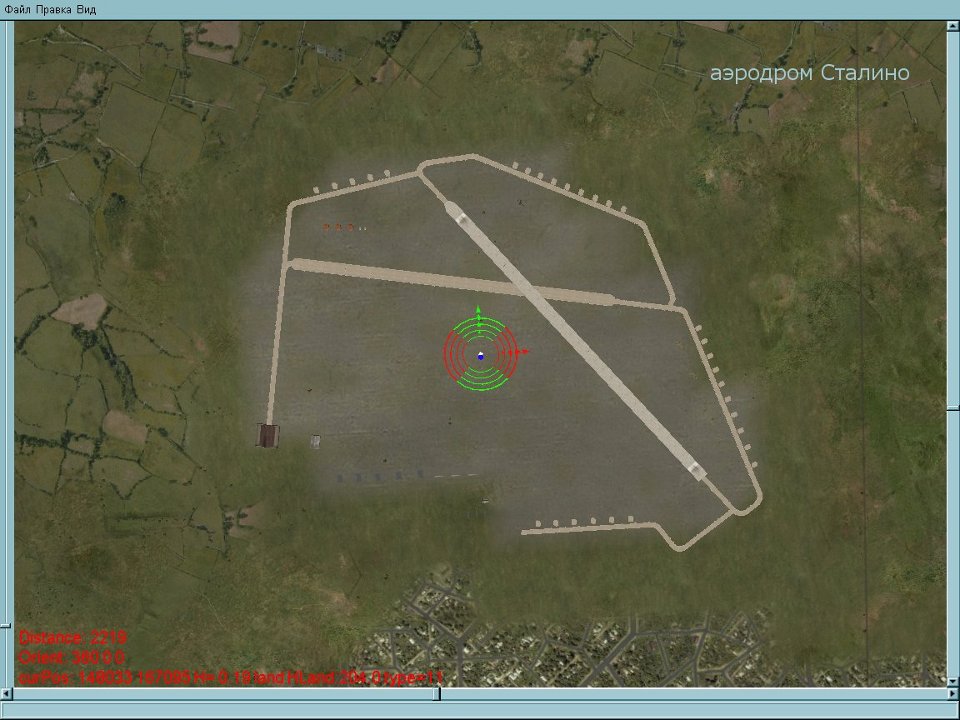Click the red right arrow of the gizmo

click(x=523, y=352)
